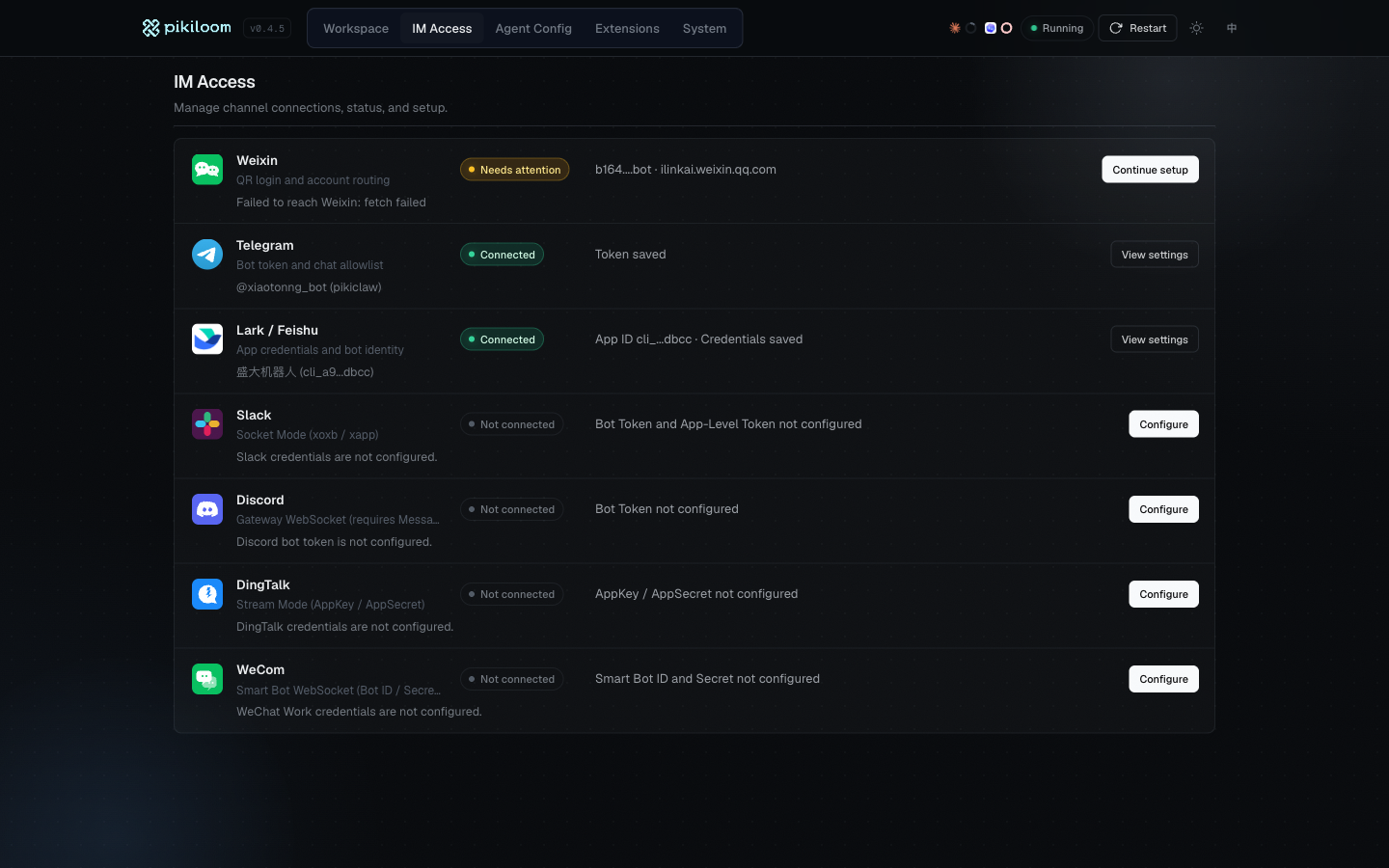Click 'Slack credentials are not configured.' text
The image size is (1389, 868).
pos(337,457)
